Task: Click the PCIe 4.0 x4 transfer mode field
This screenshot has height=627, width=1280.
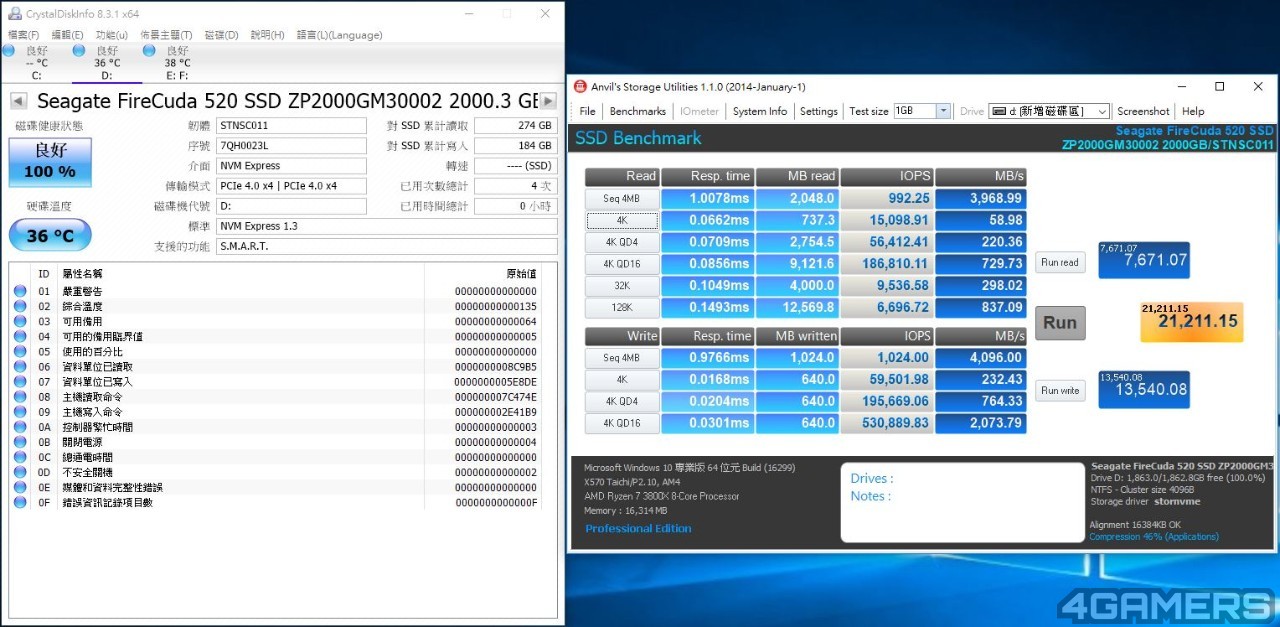Action: pos(291,186)
